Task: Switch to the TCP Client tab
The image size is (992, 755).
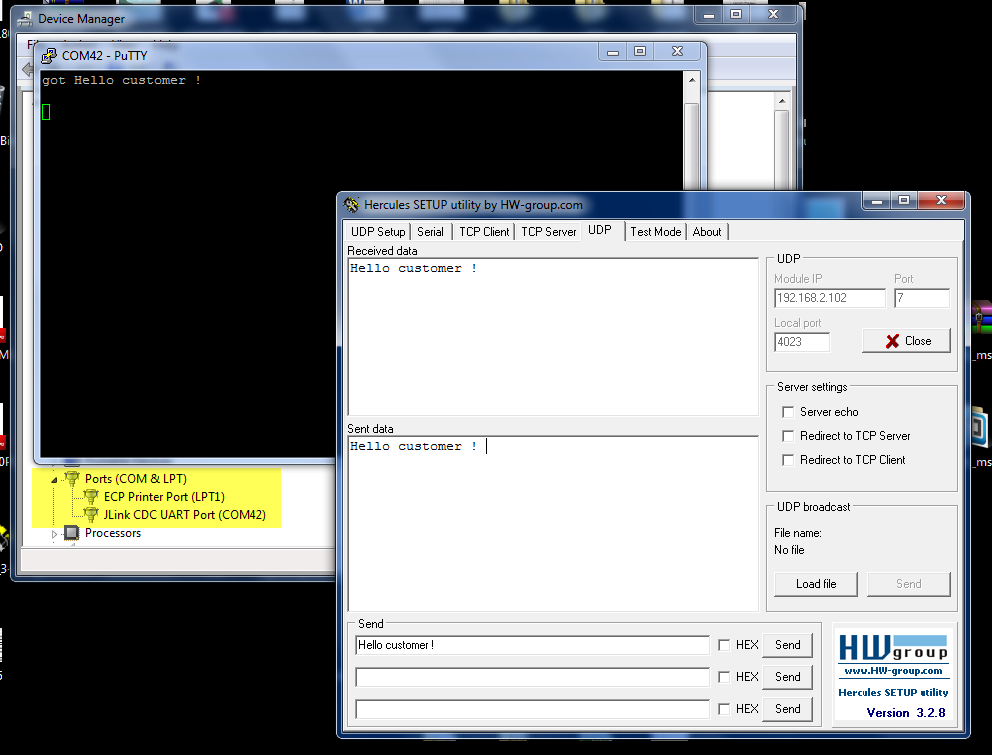Action: (484, 232)
